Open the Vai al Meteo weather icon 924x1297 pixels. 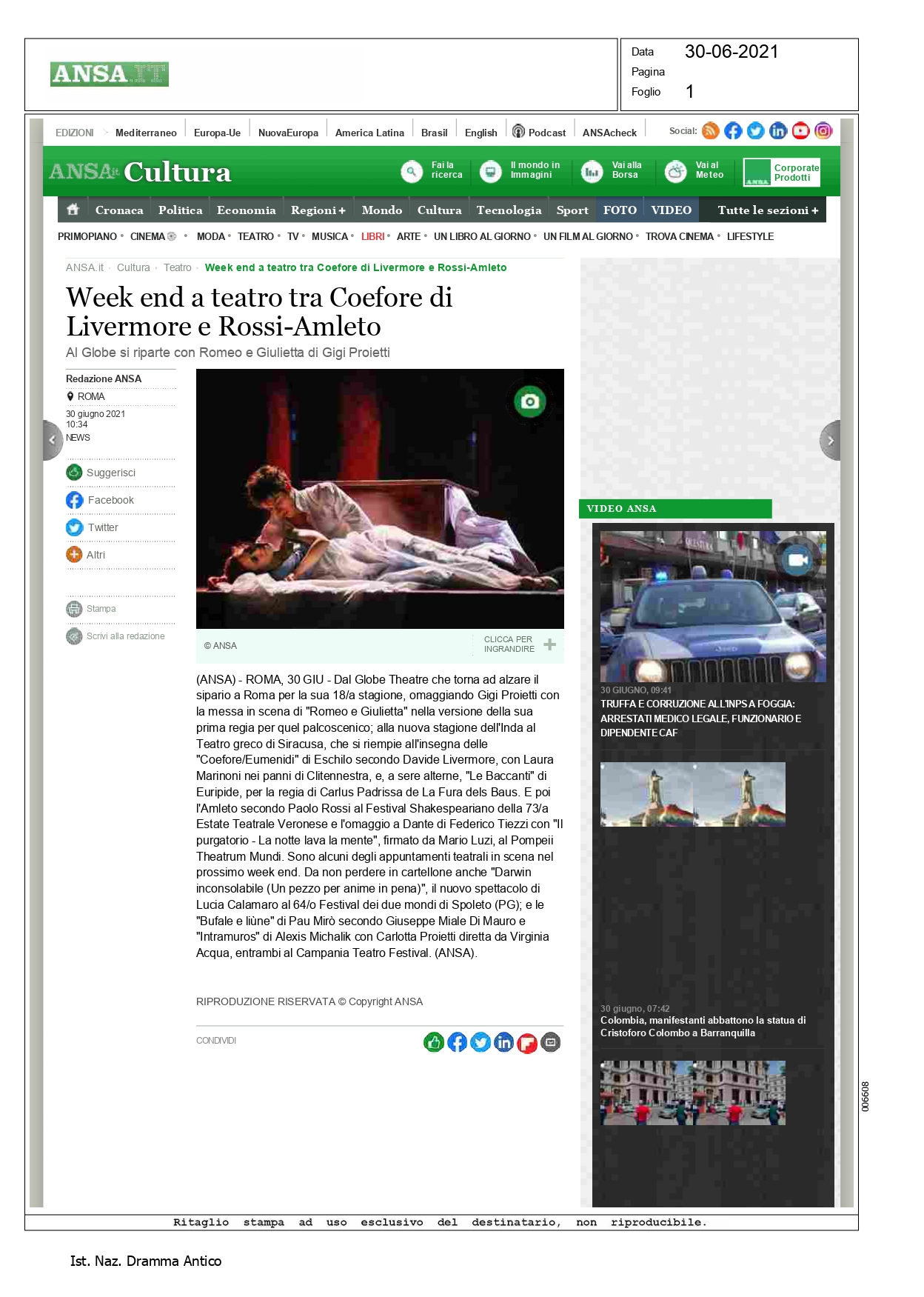675,172
